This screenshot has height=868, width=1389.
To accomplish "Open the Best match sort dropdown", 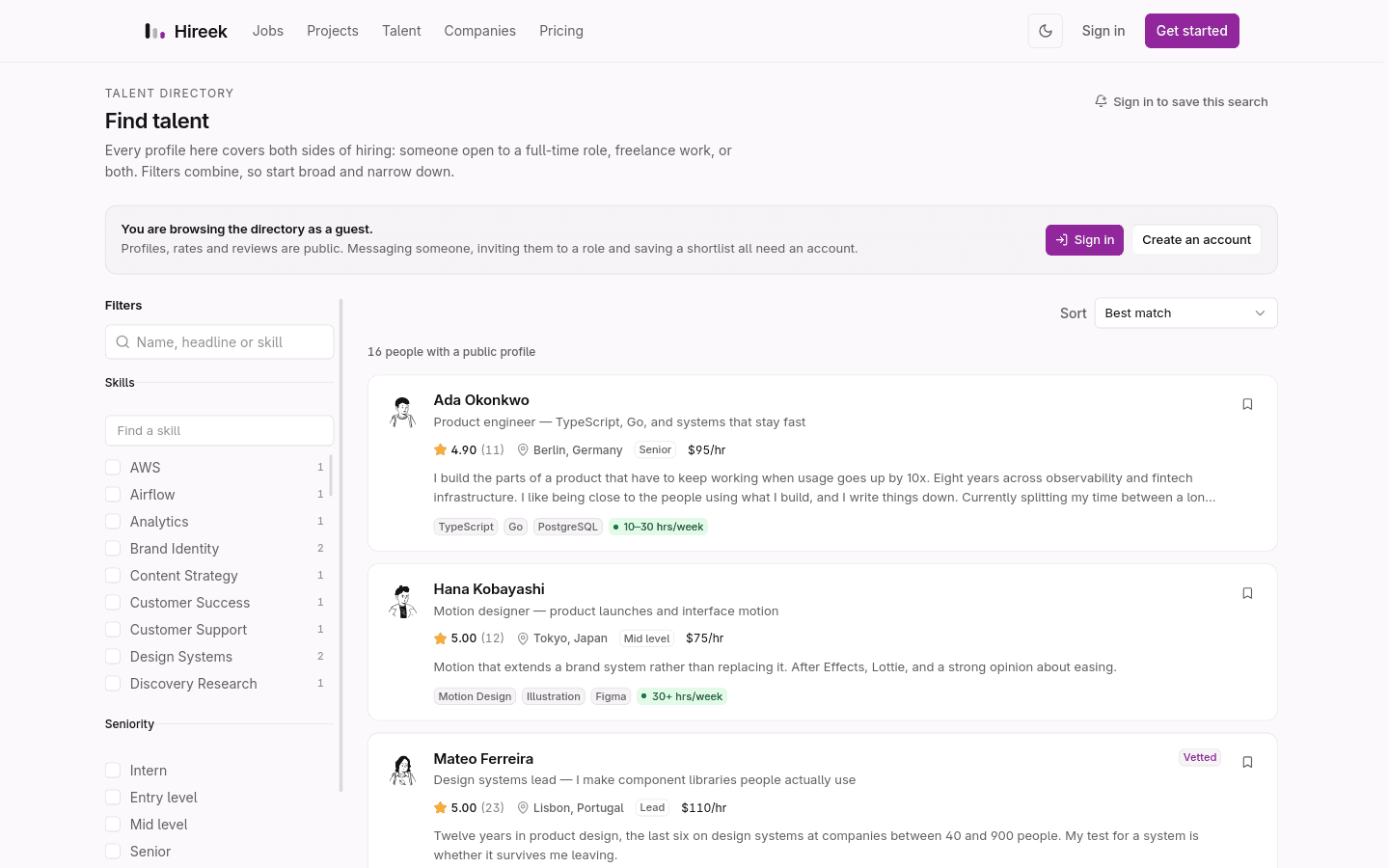I will coord(1185,313).
